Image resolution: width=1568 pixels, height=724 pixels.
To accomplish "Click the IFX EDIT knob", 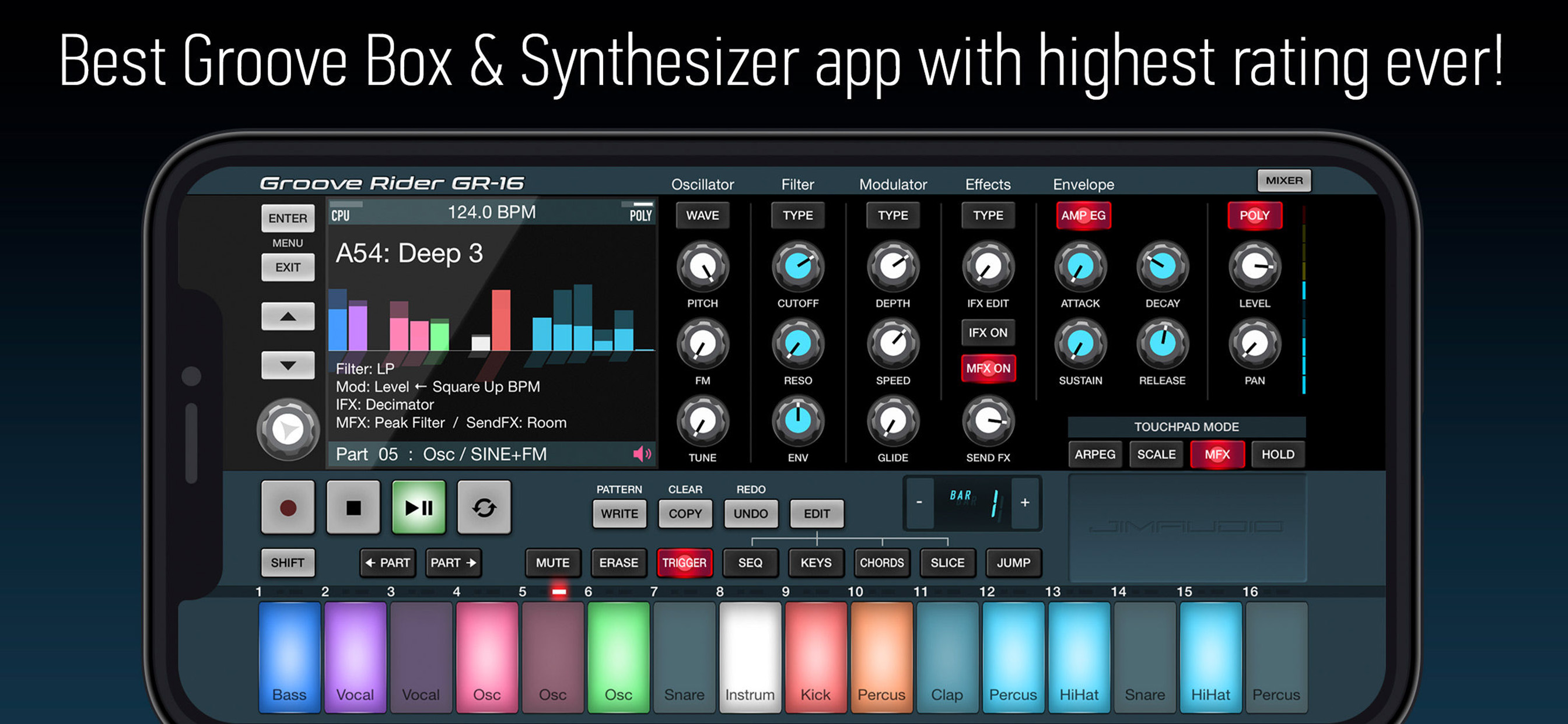I will pos(988,266).
